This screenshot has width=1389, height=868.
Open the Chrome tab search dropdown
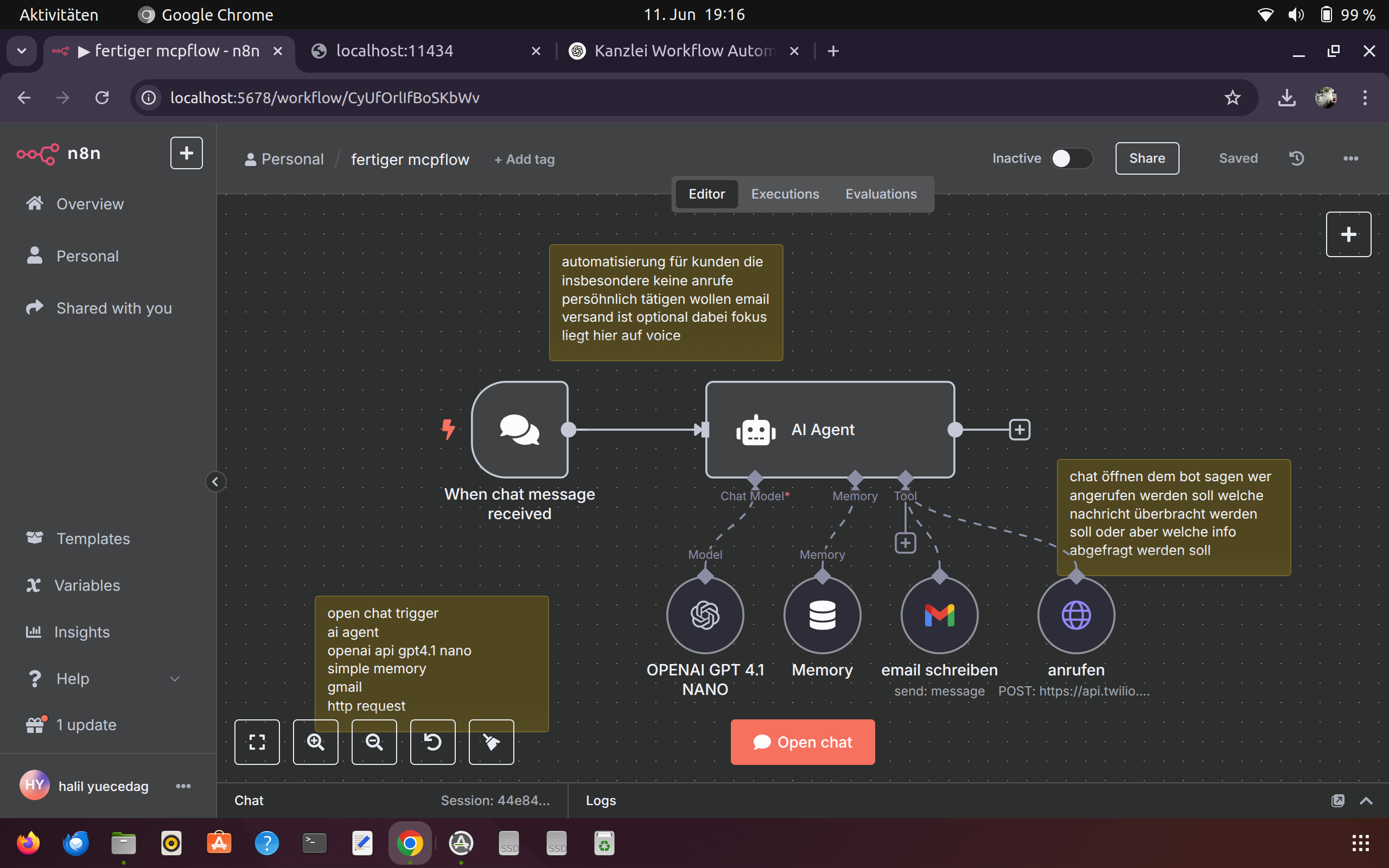tap(22, 51)
